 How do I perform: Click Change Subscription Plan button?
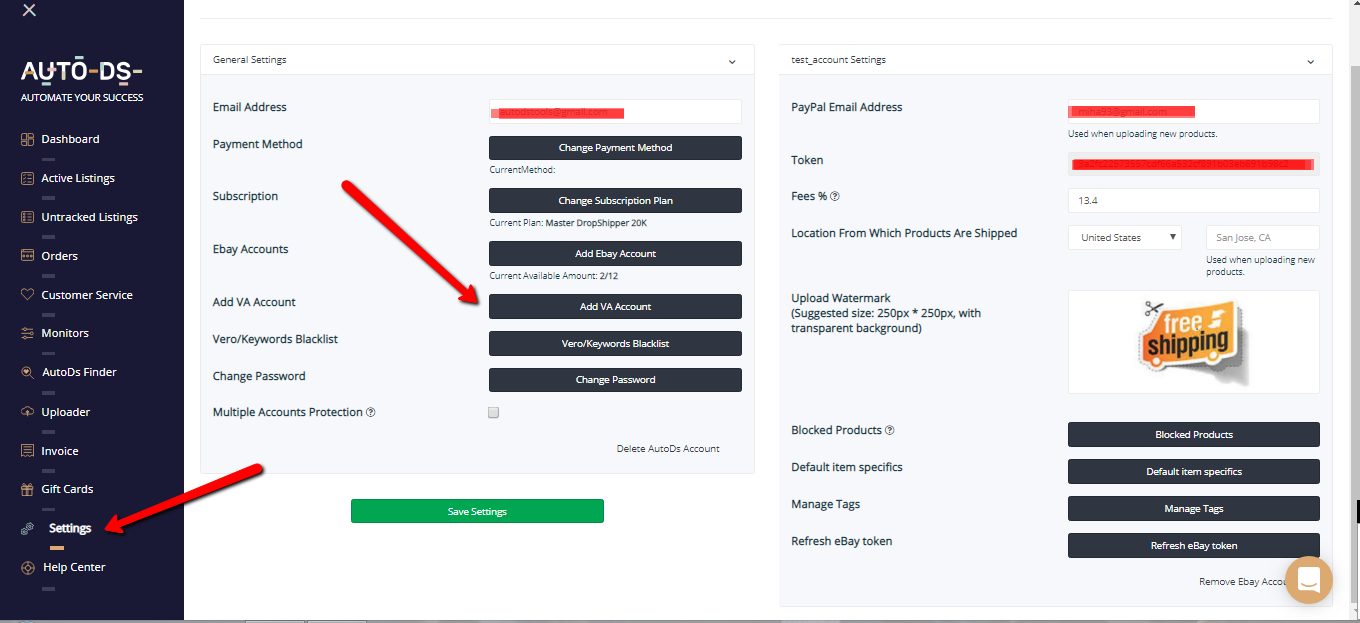[615, 201]
